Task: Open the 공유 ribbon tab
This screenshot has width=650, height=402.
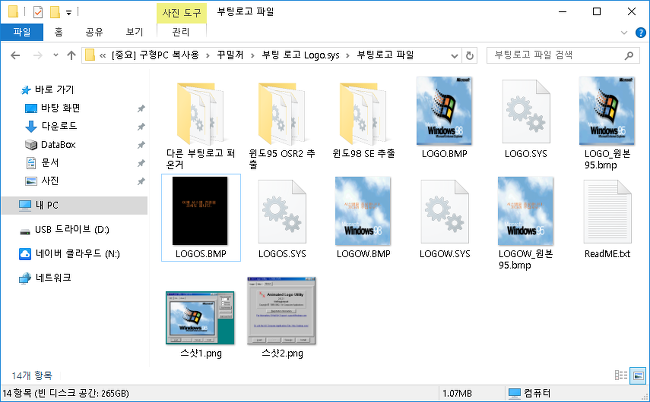Action: click(x=94, y=32)
